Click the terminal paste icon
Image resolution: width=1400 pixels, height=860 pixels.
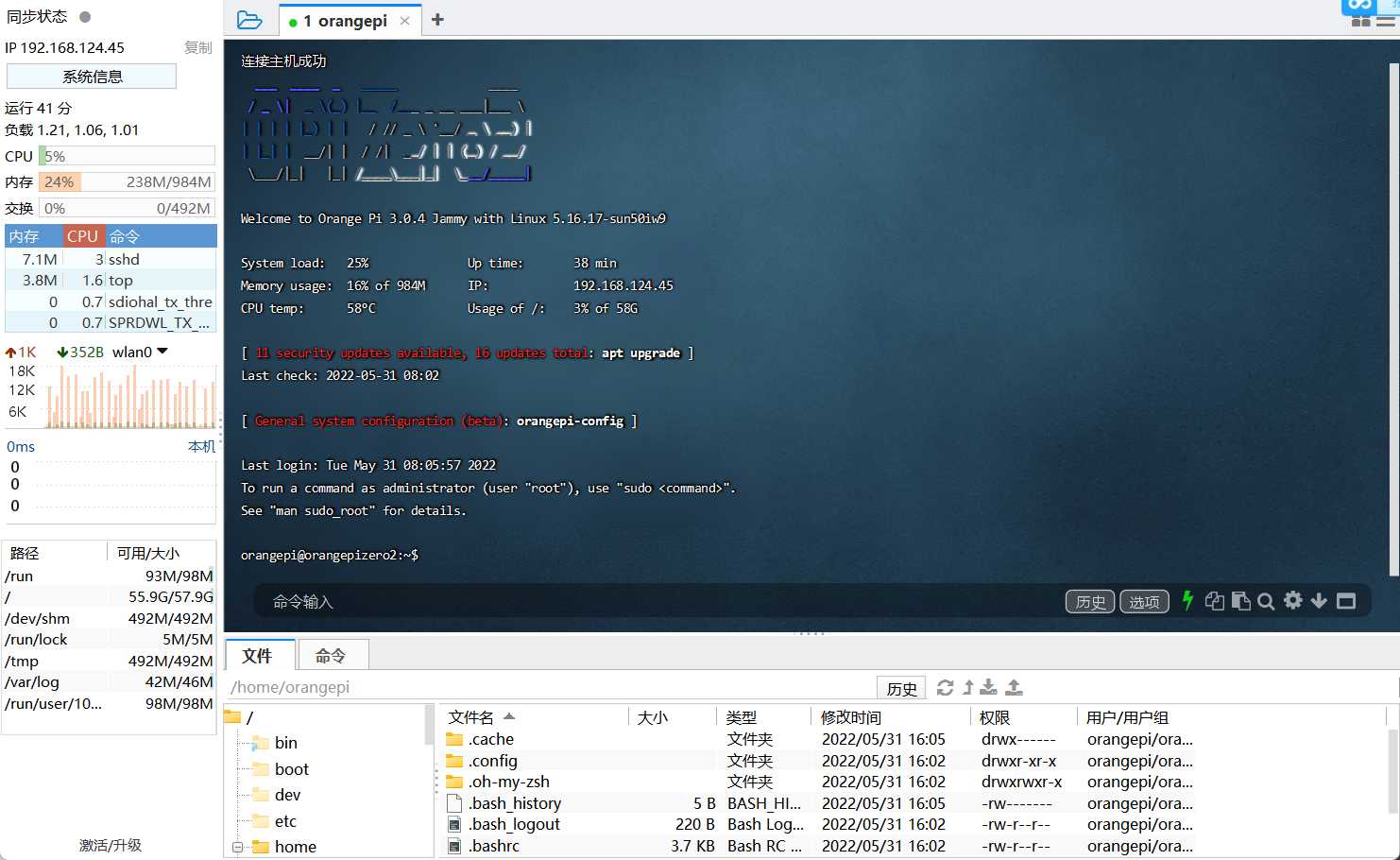(x=1241, y=601)
